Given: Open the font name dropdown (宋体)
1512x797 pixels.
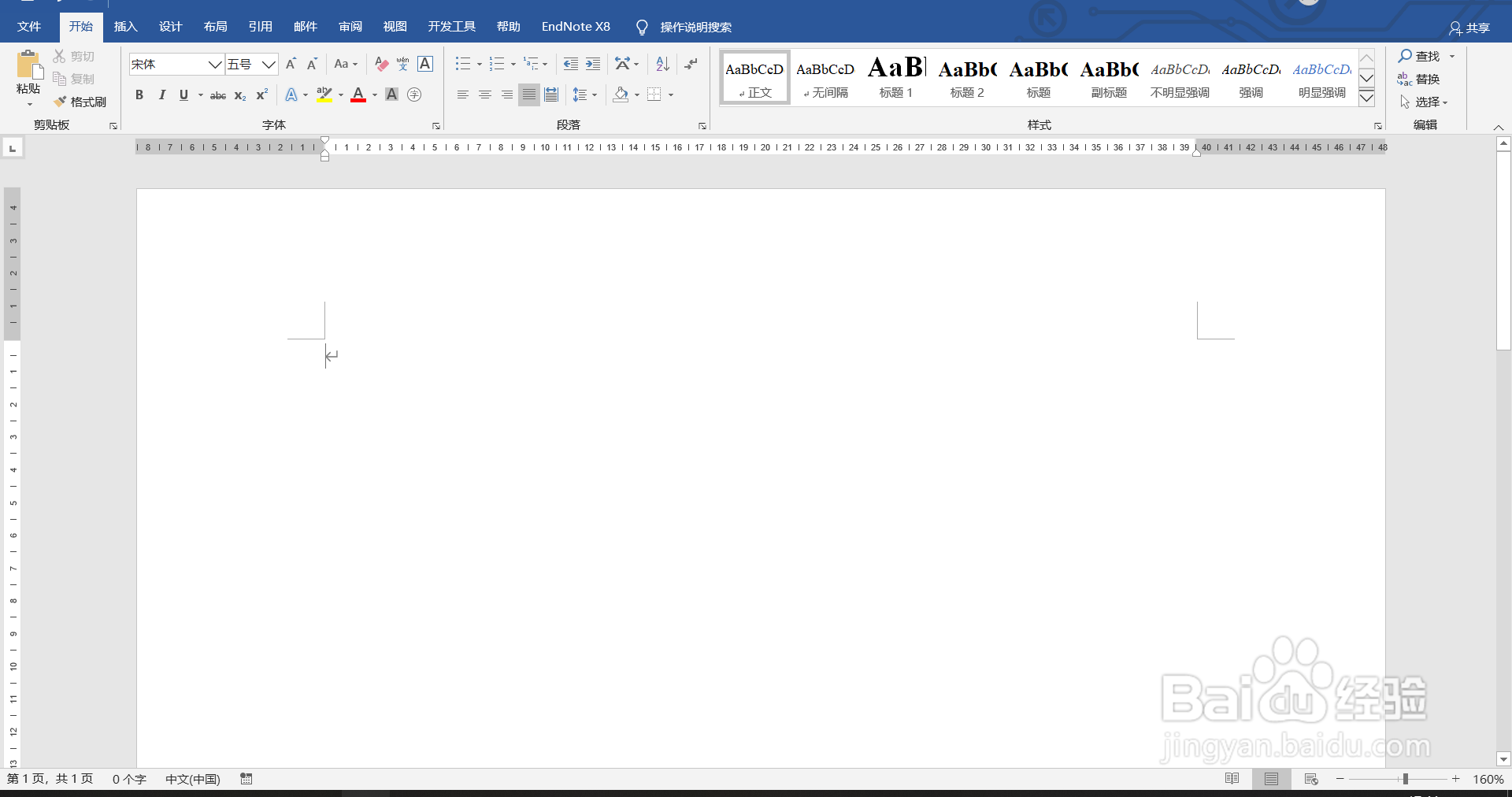Looking at the screenshot, I should click(x=215, y=65).
